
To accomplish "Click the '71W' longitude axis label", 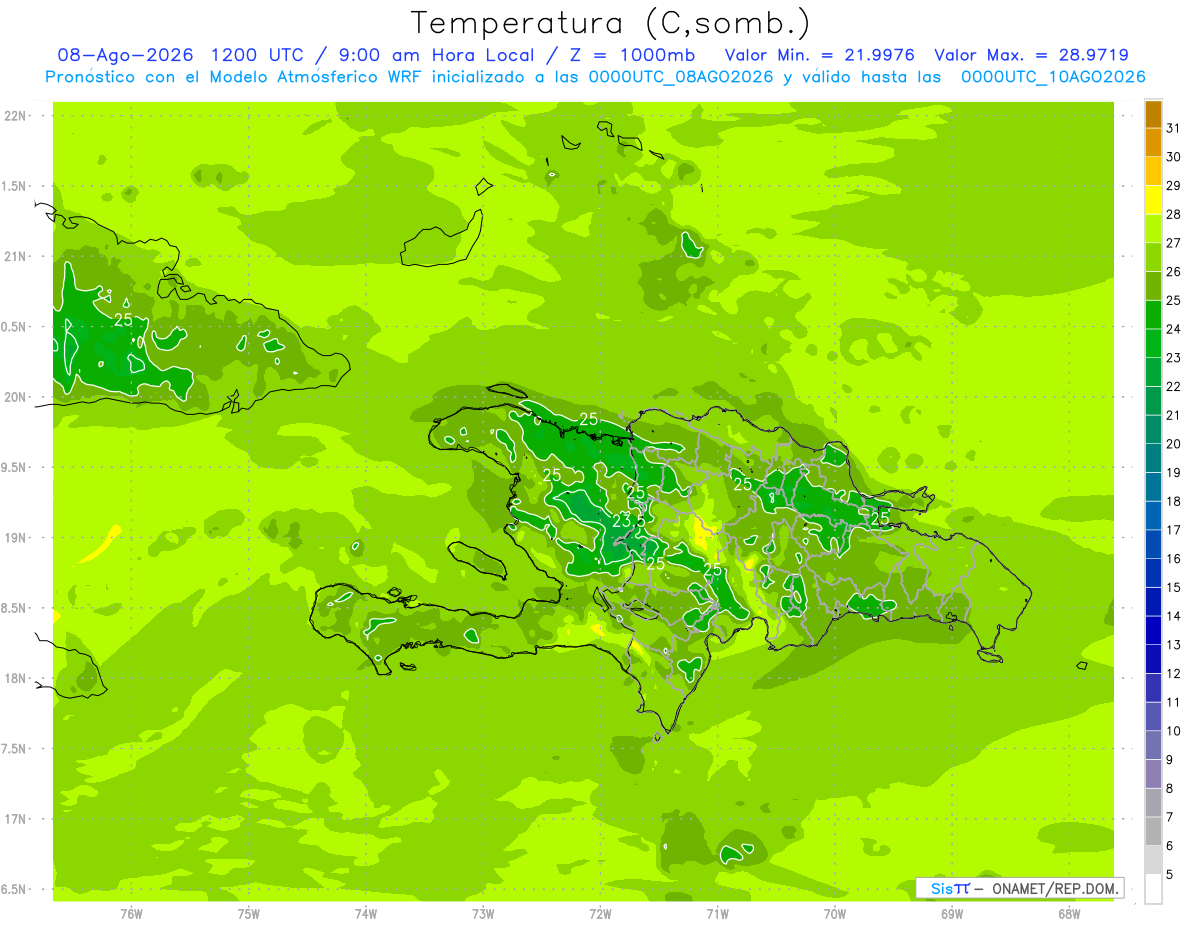I will pos(717,914).
